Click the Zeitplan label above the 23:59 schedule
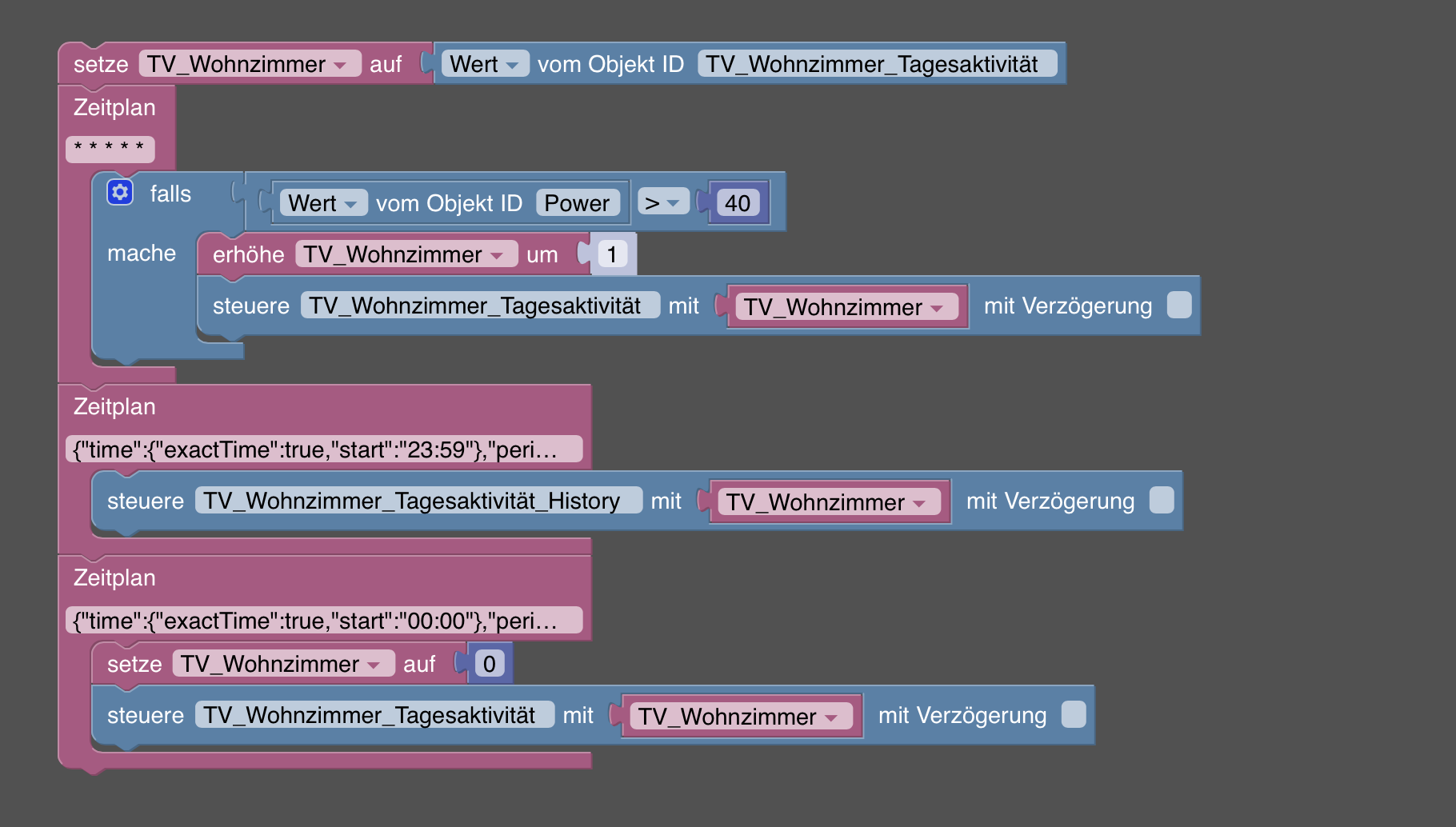The width and height of the screenshot is (1456, 827). 114,406
